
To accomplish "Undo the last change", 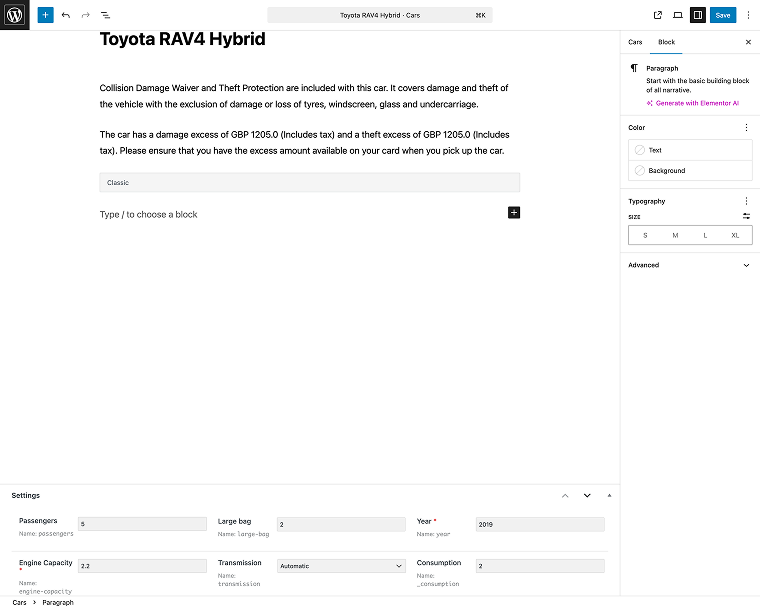I will click(x=66, y=15).
